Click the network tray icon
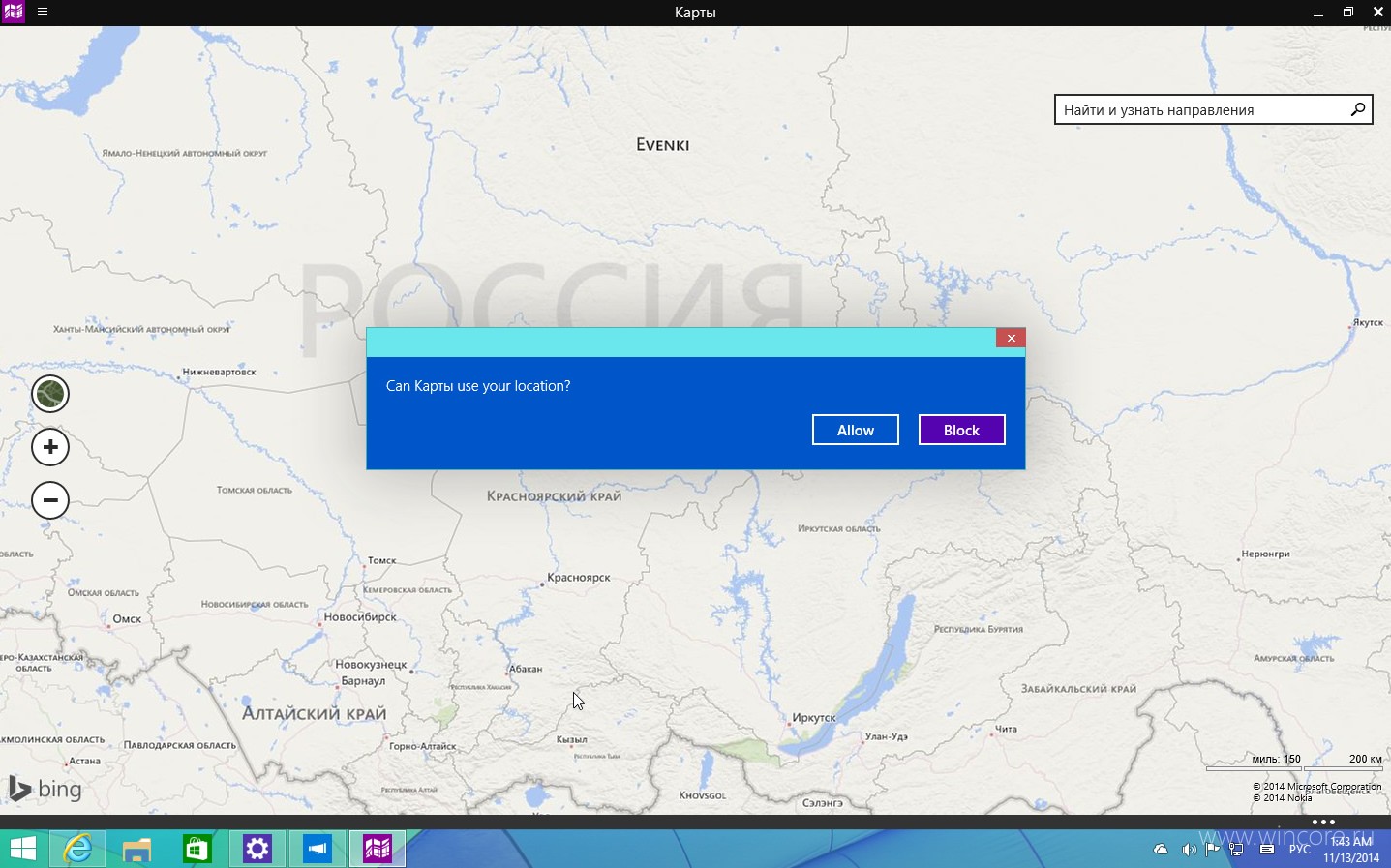This screenshot has width=1391, height=868. [1237, 850]
